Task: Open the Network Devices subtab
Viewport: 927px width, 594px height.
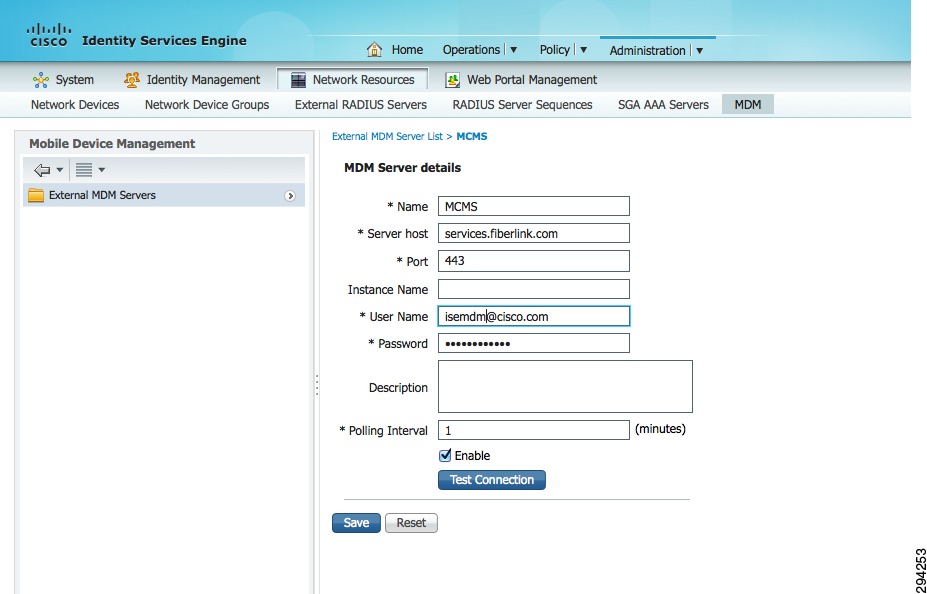Action: click(x=75, y=105)
